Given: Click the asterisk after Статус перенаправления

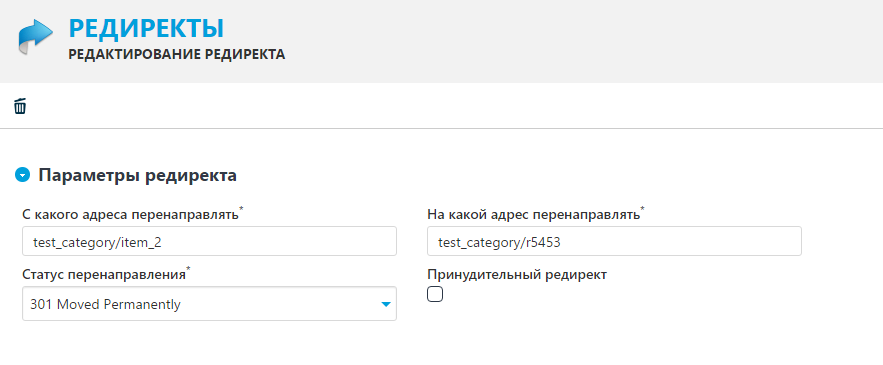Looking at the screenshot, I should click(189, 269).
